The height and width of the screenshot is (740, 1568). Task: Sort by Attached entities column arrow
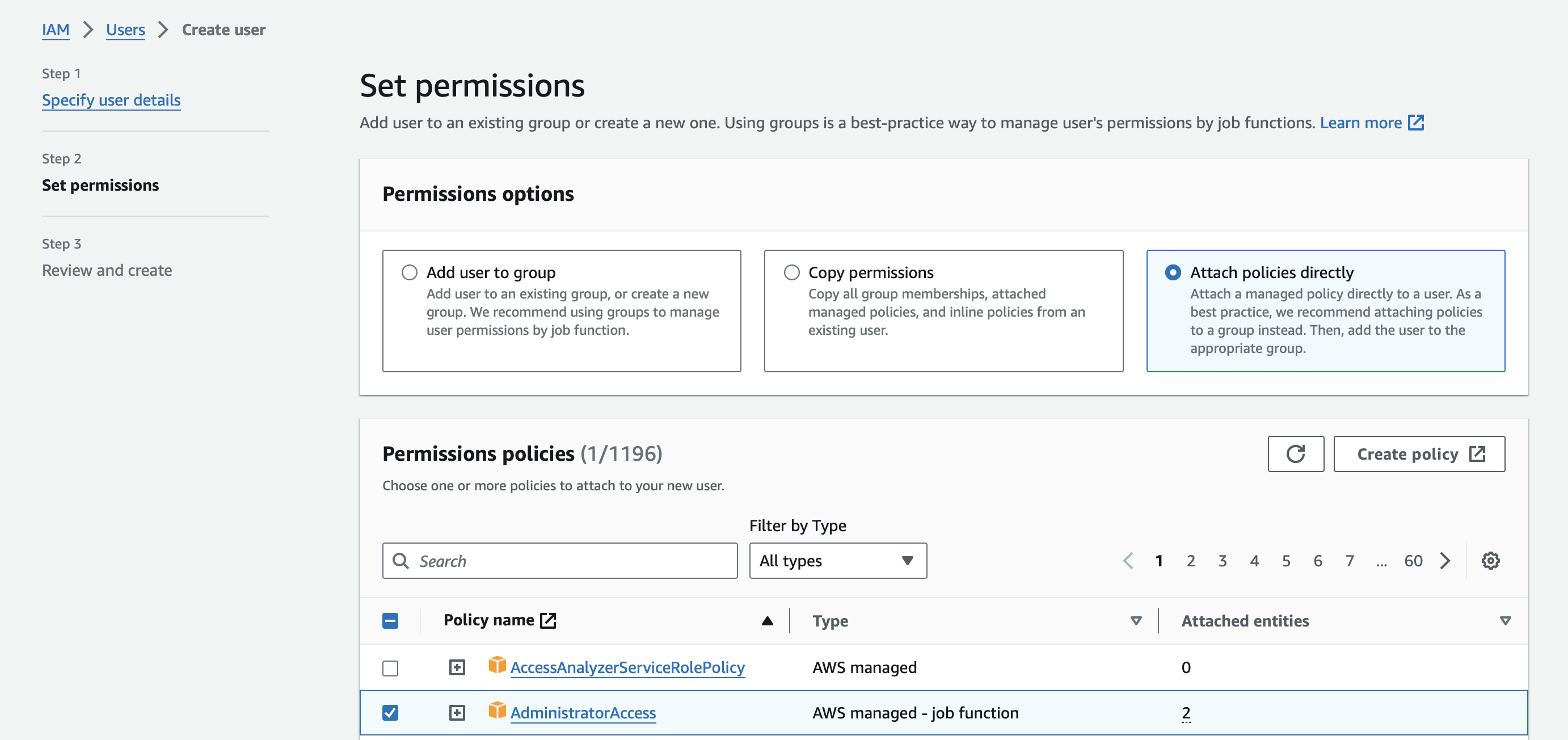[x=1504, y=621]
